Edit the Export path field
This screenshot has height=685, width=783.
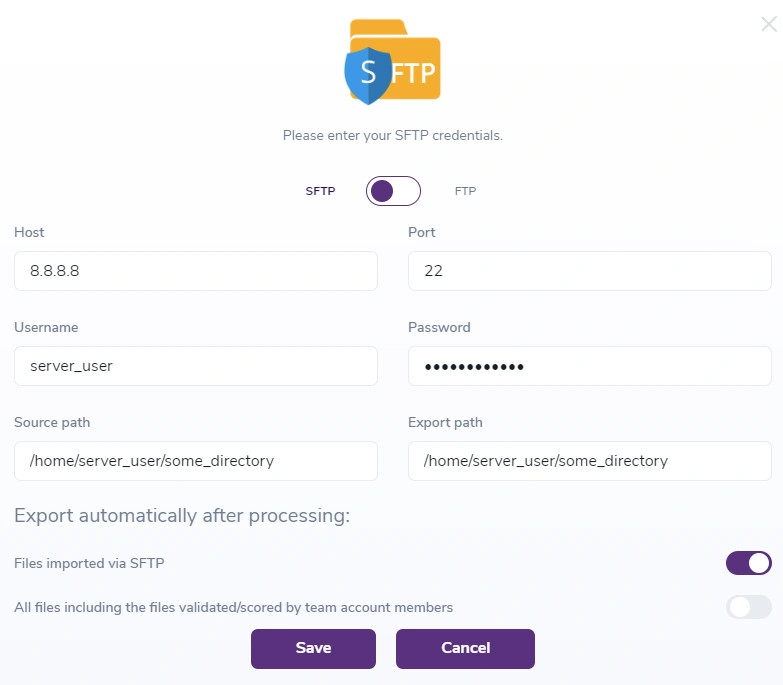590,461
